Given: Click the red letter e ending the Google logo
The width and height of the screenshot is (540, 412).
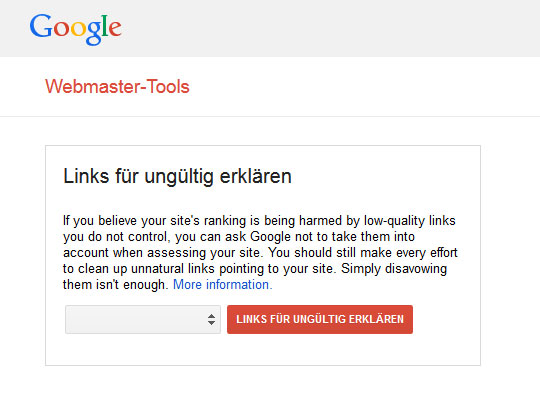Looking at the screenshot, I should [115, 29].
